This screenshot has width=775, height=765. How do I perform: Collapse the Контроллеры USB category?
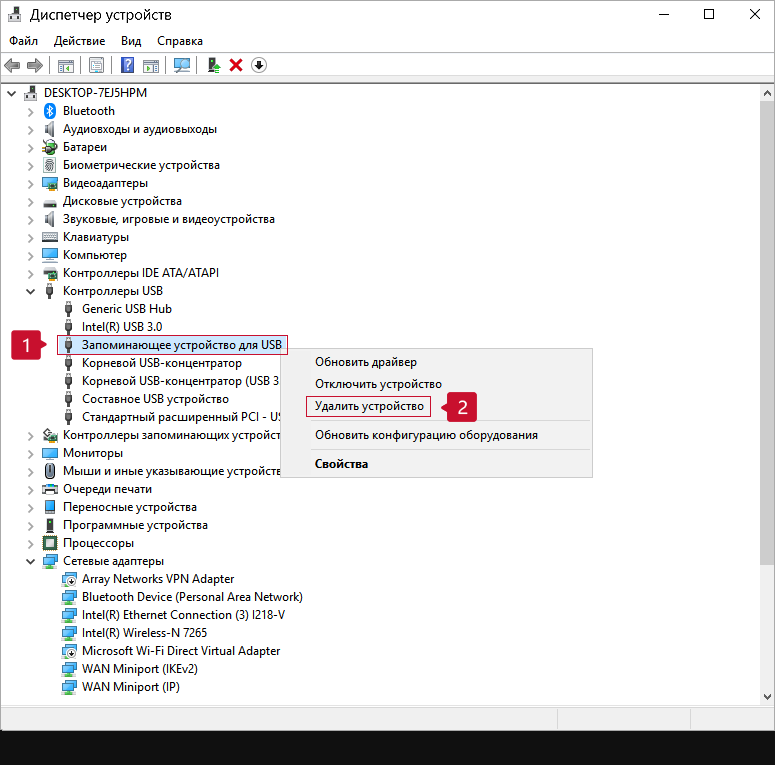click(x=30, y=291)
